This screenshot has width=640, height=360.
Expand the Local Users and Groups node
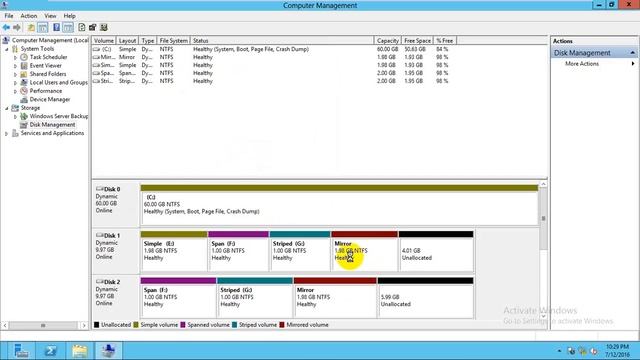pos(16,83)
